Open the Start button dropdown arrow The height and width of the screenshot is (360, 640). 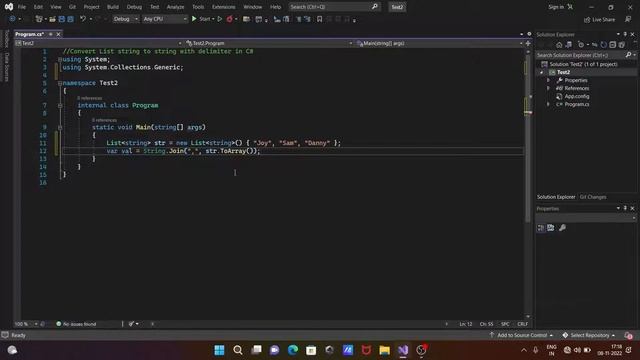(x=213, y=19)
